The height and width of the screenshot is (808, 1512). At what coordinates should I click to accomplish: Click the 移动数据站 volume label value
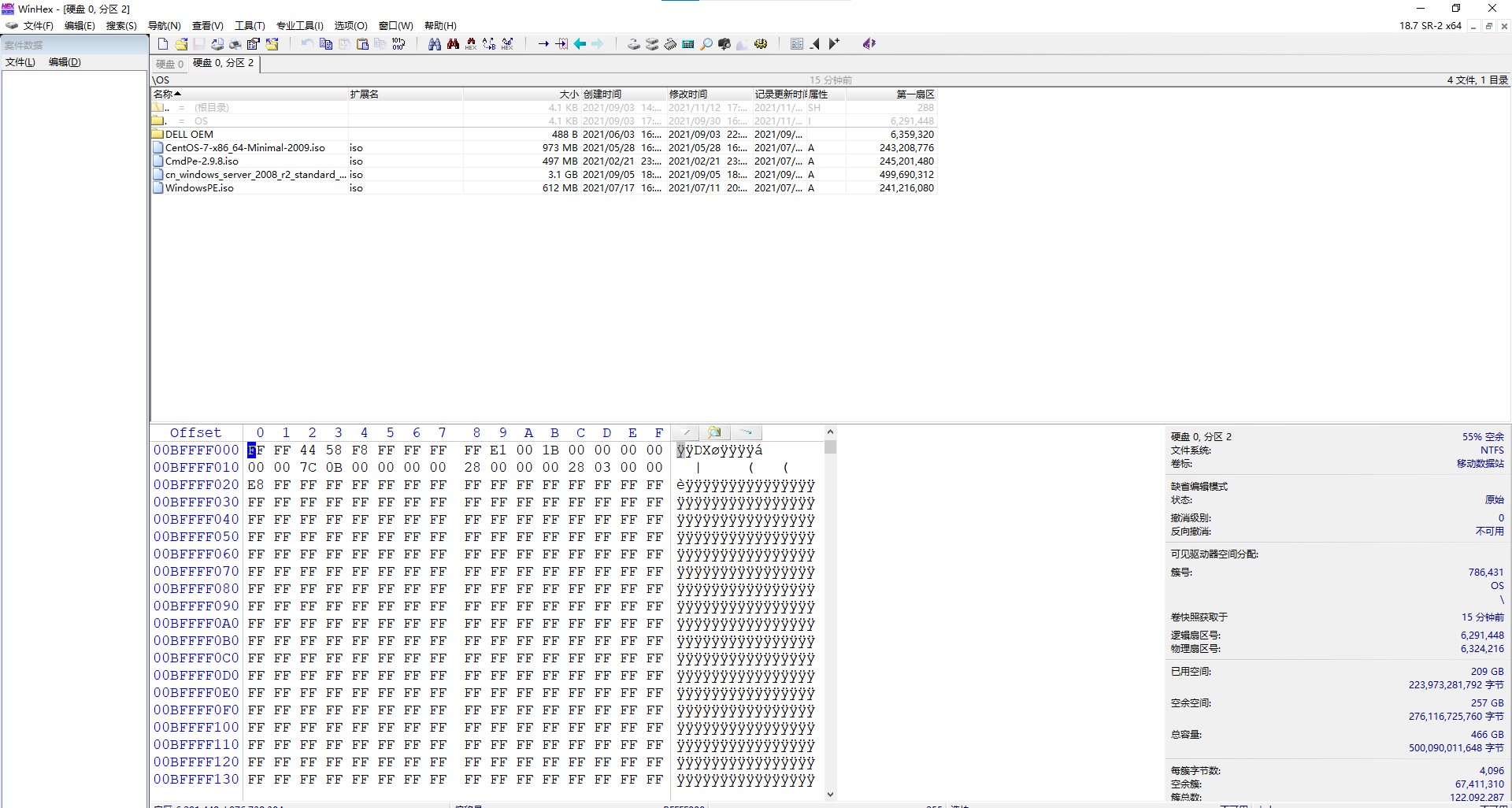tap(1480, 464)
